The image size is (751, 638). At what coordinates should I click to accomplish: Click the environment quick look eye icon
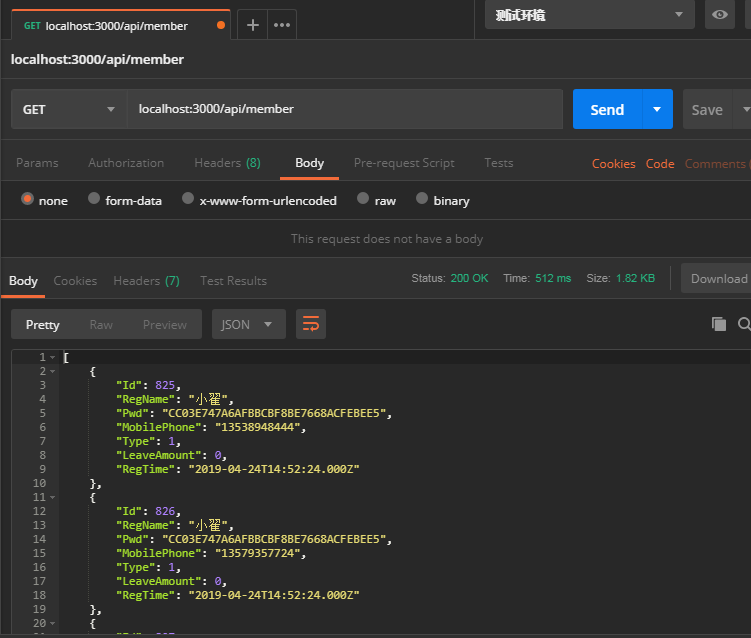pos(719,15)
